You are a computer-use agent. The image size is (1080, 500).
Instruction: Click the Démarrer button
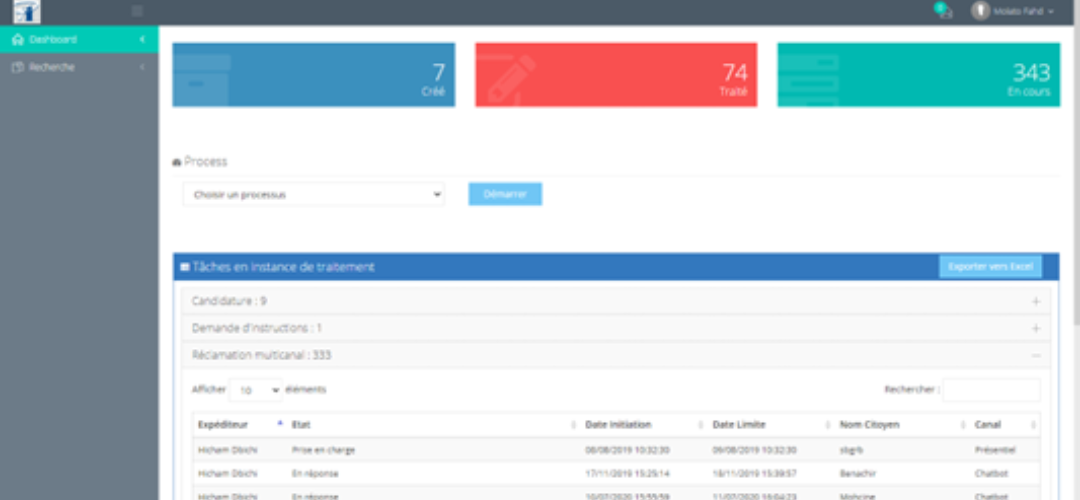[x=505, y=194]
